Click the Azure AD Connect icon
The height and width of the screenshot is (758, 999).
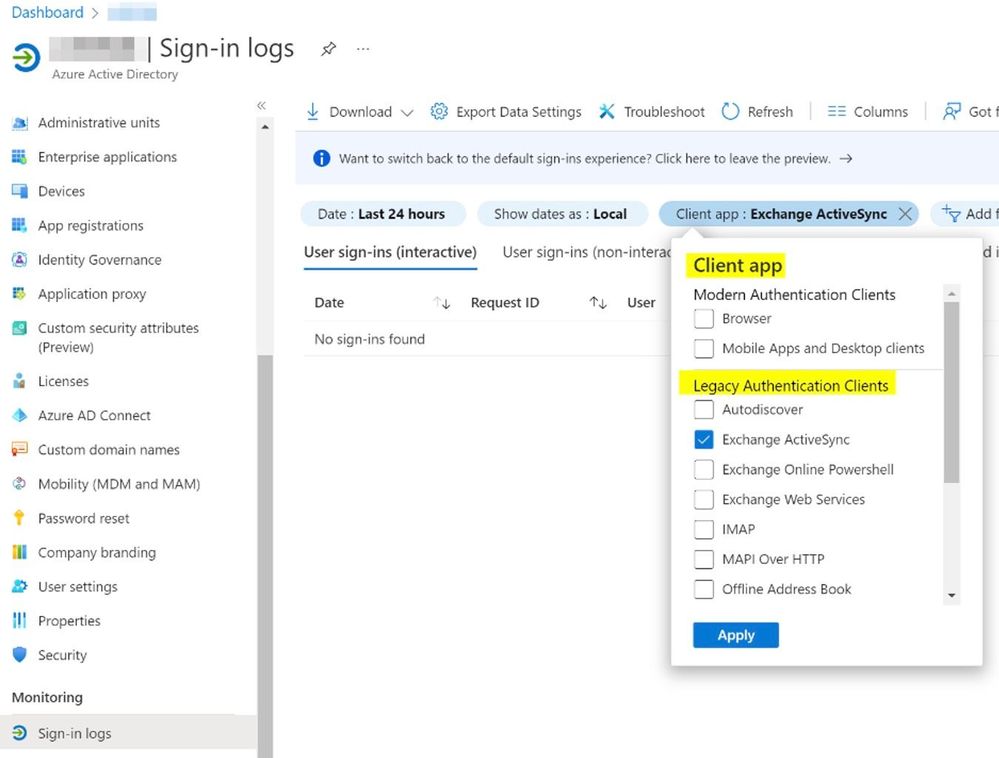click(20, 415)
